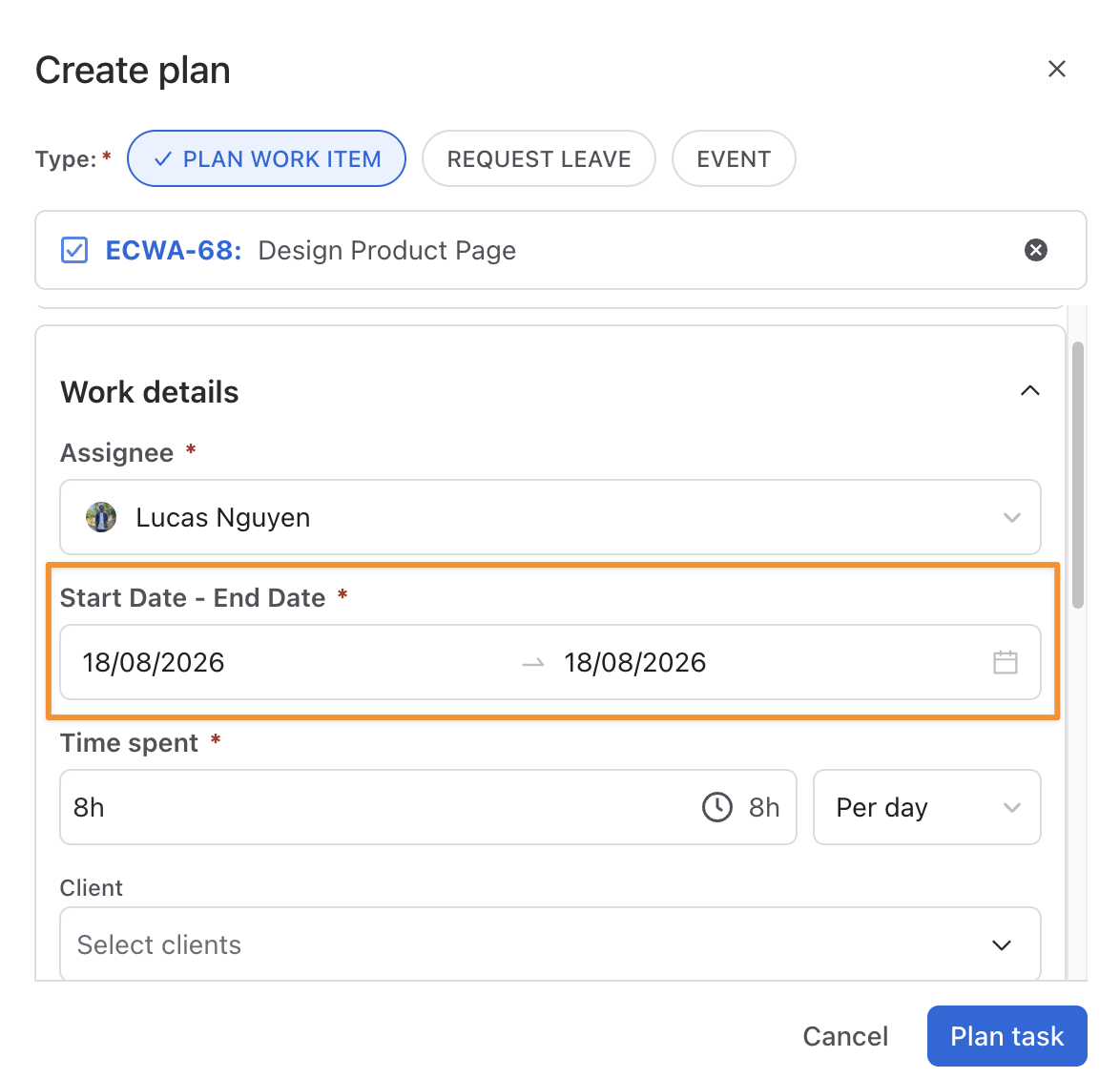Image resolution: width=1120 pixels, height=1078 pixels.
Task: Click the Time spent 8h input
Action: [x=427, y=807]
